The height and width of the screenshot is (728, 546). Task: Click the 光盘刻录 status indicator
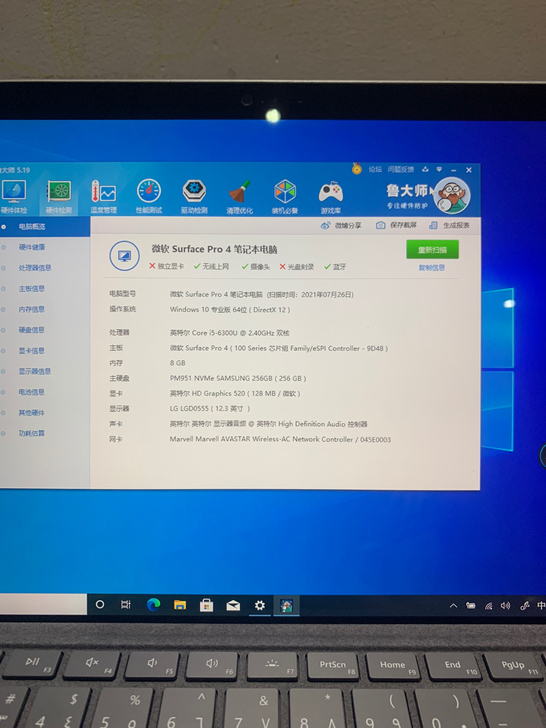tap(297, 266)
